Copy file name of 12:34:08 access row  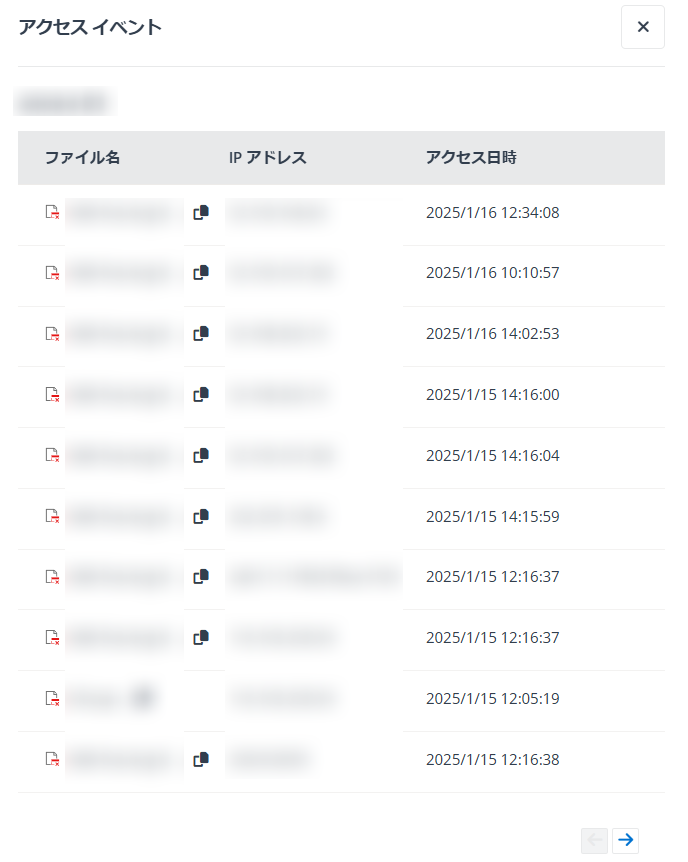[201, 213]
